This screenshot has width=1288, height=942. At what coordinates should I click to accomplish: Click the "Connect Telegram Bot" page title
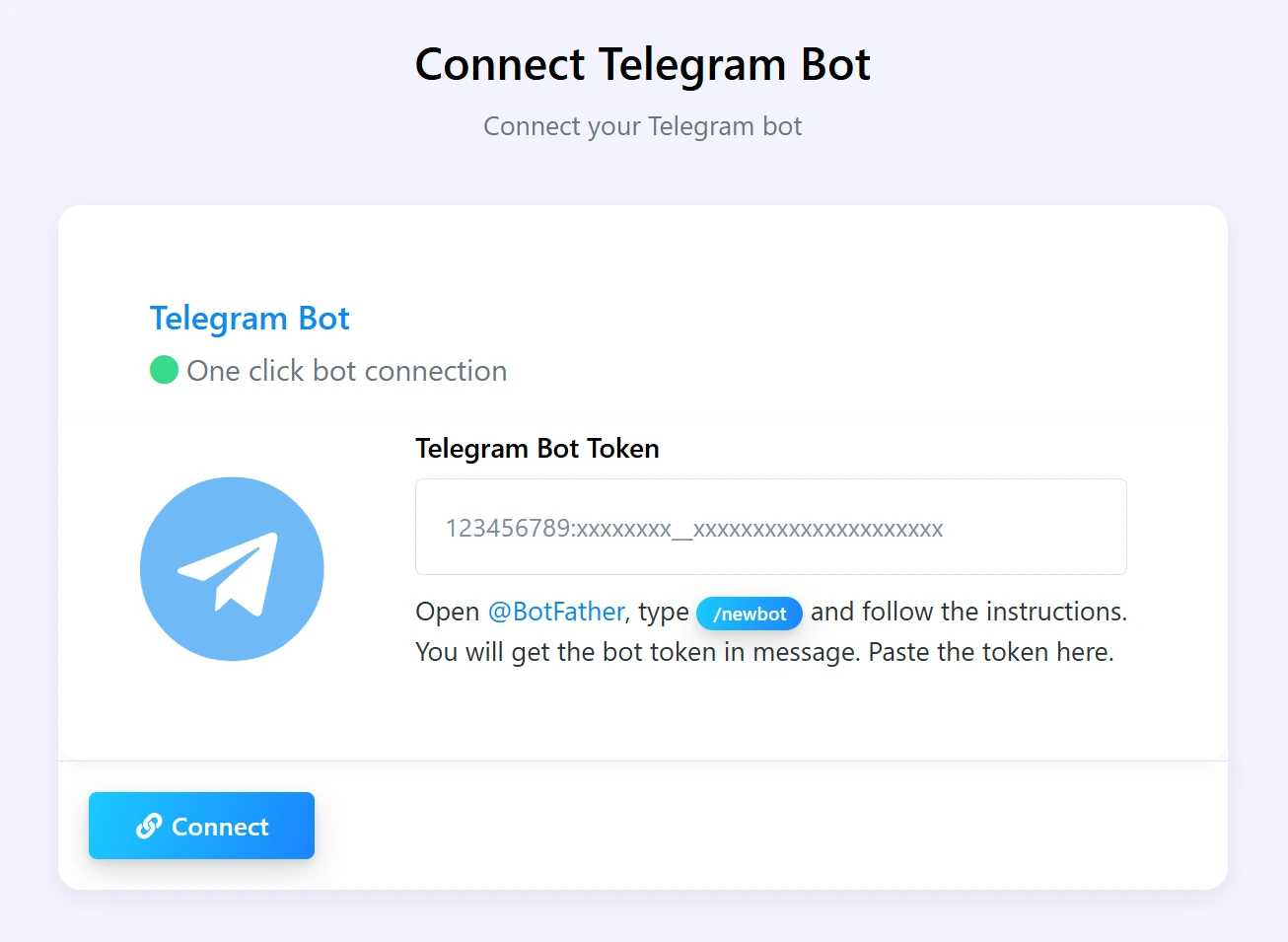[643, 65]
